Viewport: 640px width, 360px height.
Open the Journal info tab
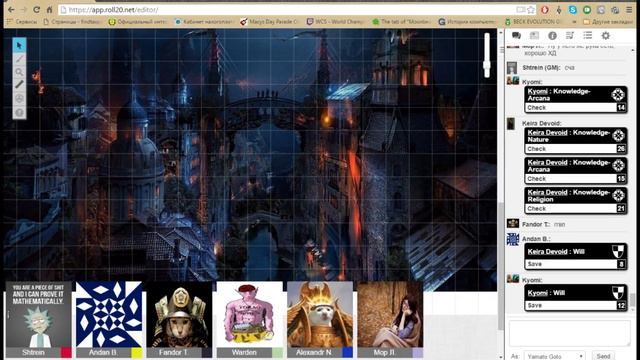[x=552, y=36]
